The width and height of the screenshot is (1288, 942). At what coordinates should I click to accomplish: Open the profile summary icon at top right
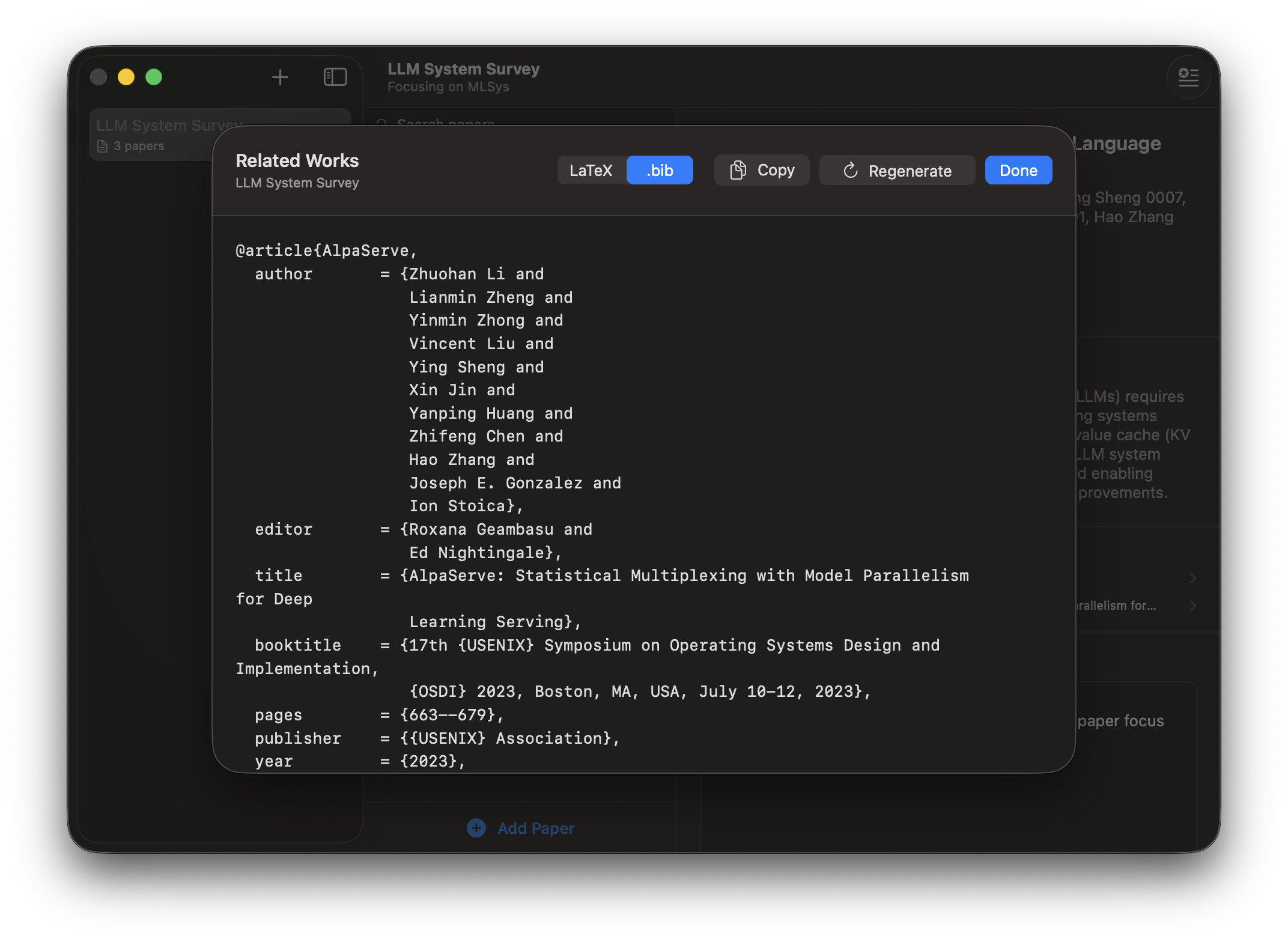[1188, 77]
